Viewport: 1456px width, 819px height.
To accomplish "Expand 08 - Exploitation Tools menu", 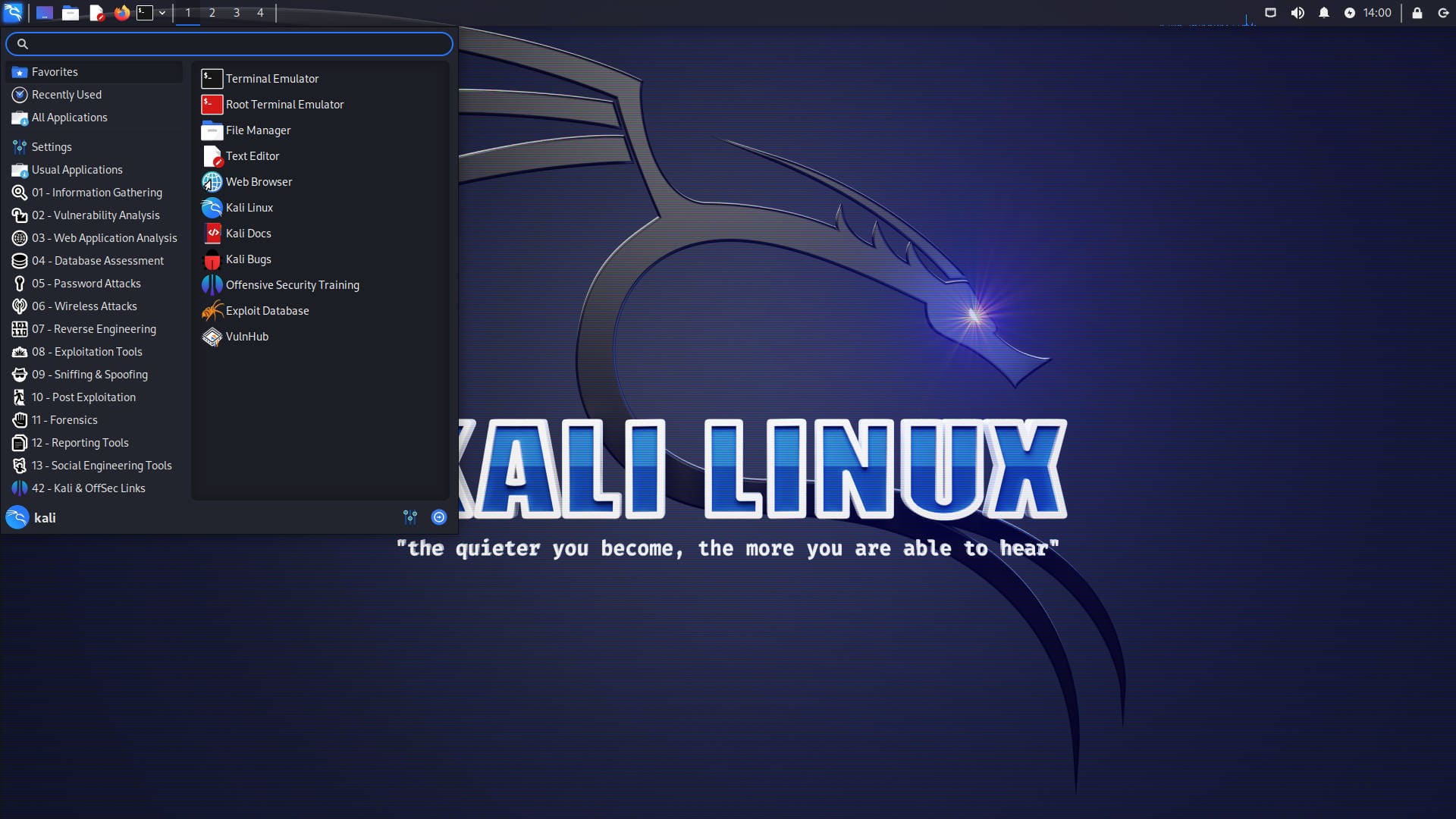I will [87, 351].
